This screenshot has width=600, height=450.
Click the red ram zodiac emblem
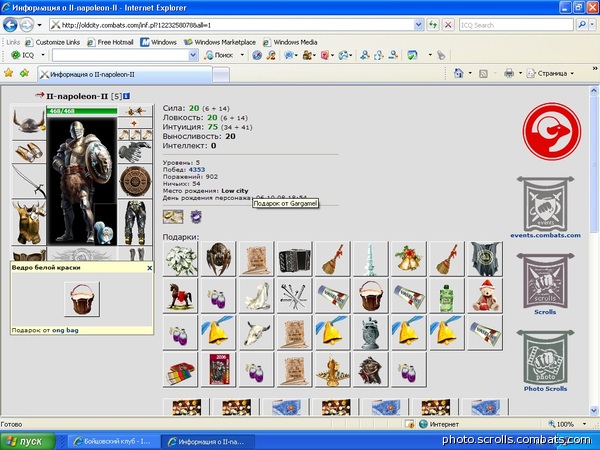click(x=552, y=131)
